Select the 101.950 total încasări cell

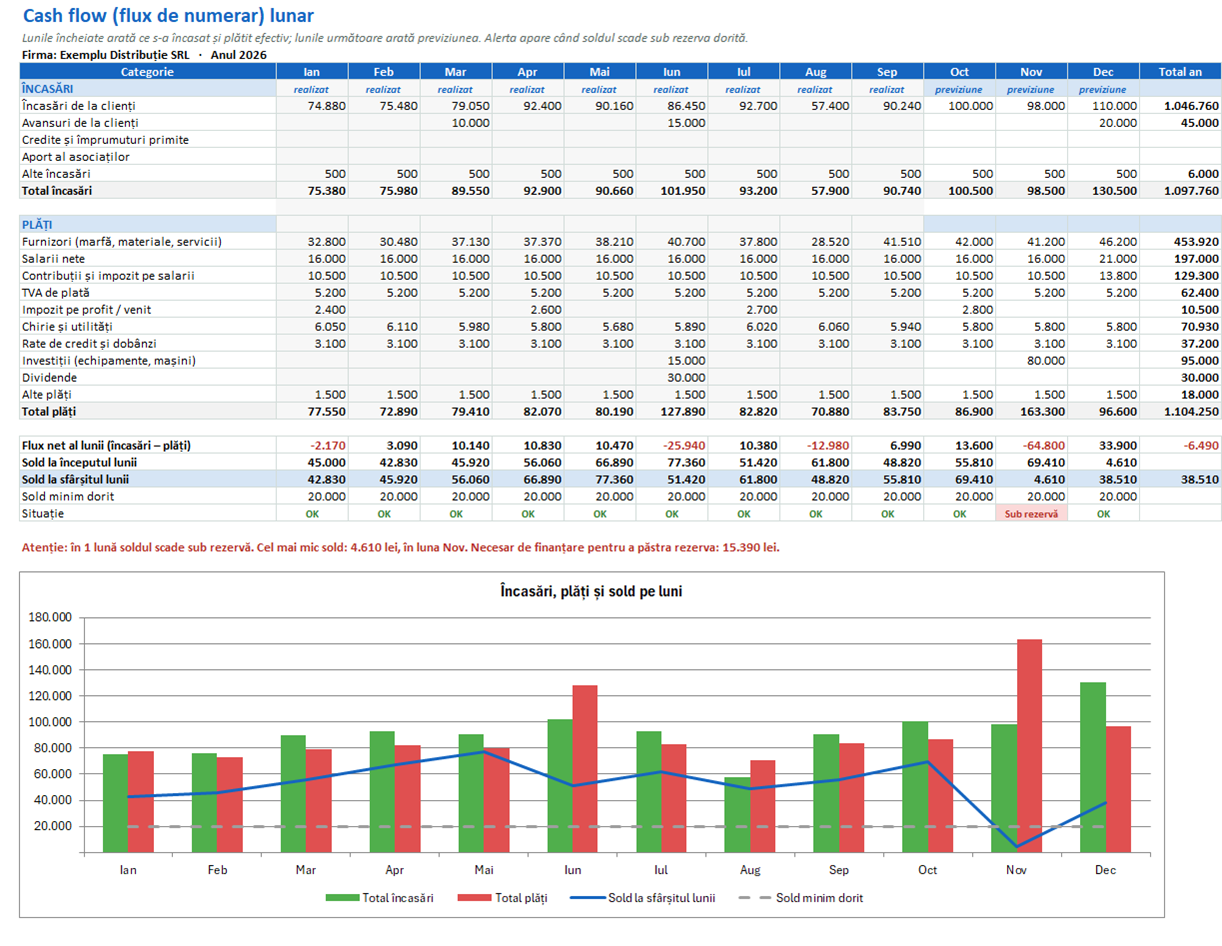672,190
